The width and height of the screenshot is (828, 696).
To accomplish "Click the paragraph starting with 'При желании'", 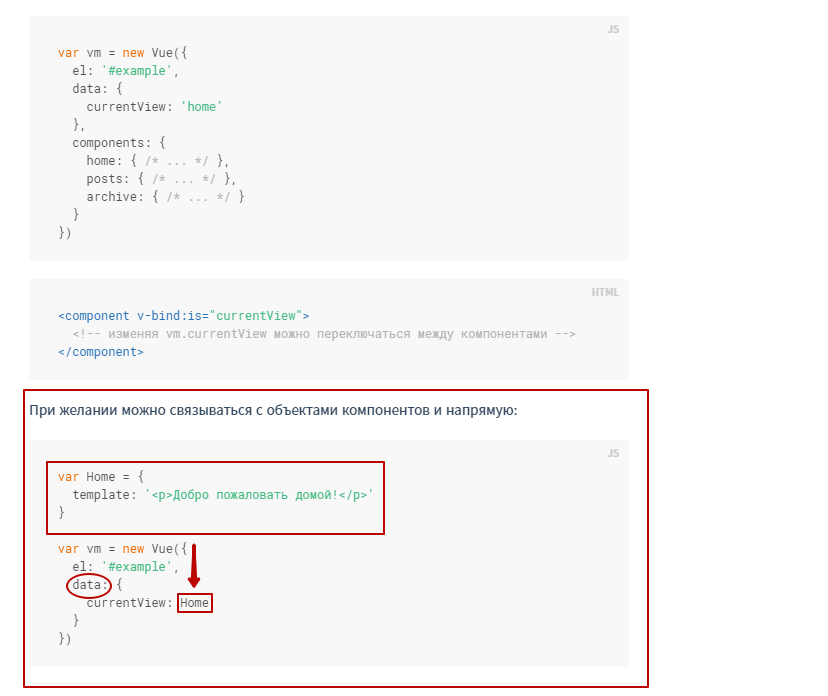I will (273, 410).
